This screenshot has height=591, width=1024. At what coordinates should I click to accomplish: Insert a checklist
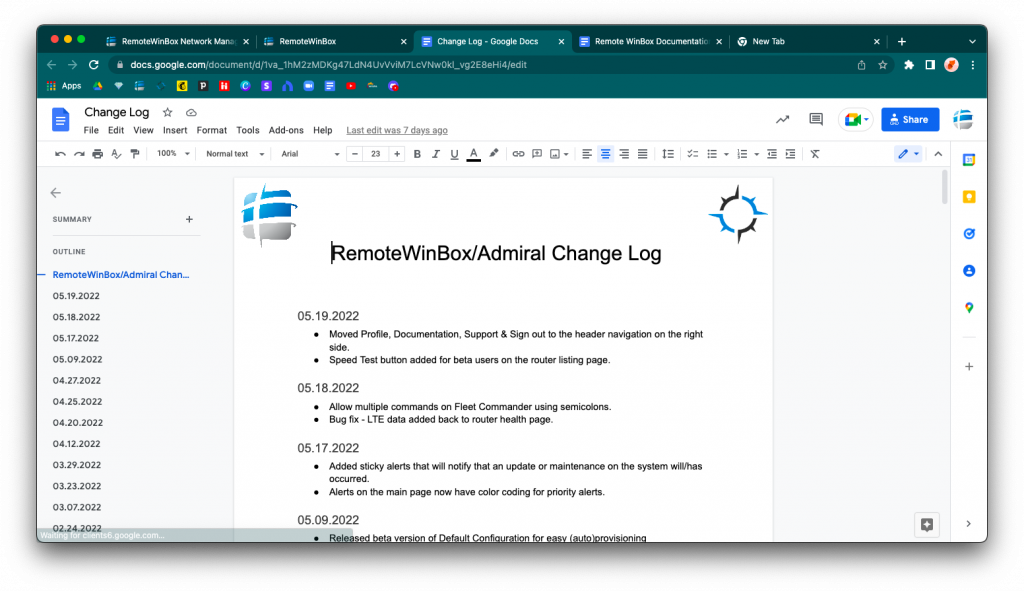point(693,154)
